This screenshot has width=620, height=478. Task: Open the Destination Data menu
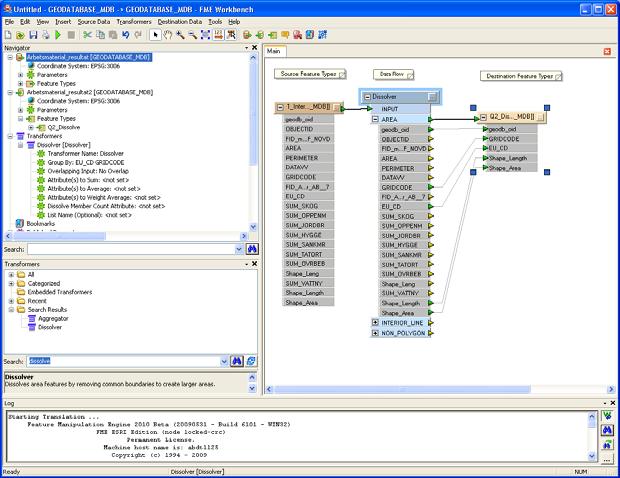[180, 22]
